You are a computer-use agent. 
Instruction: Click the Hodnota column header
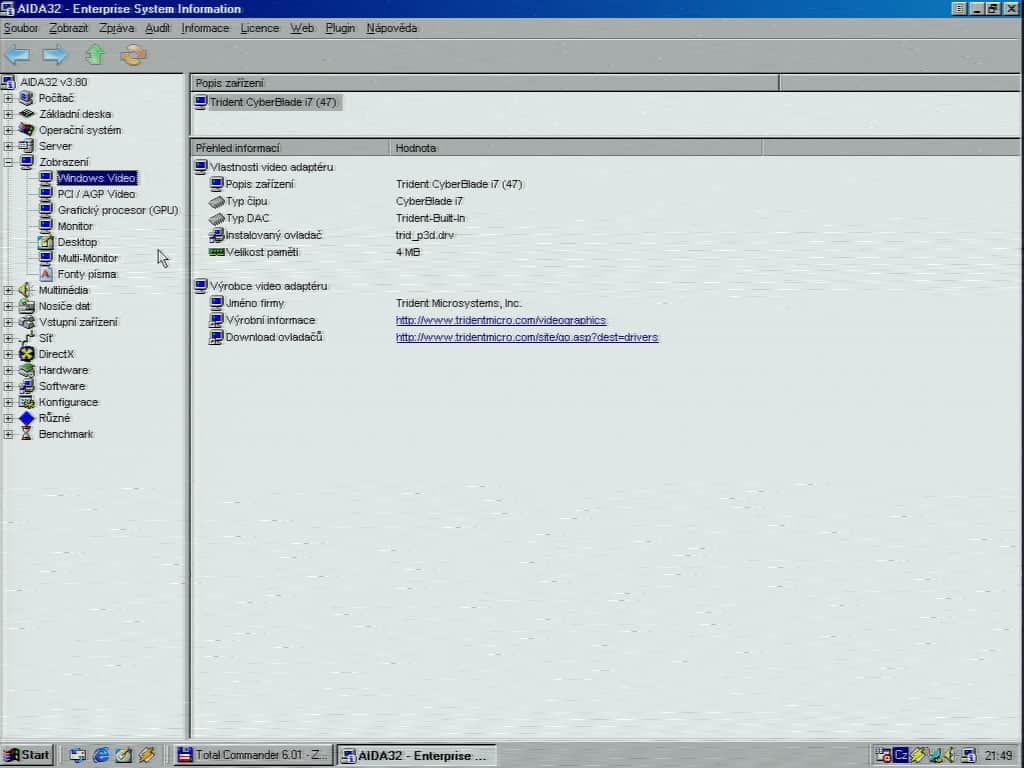tap(576, 148)
